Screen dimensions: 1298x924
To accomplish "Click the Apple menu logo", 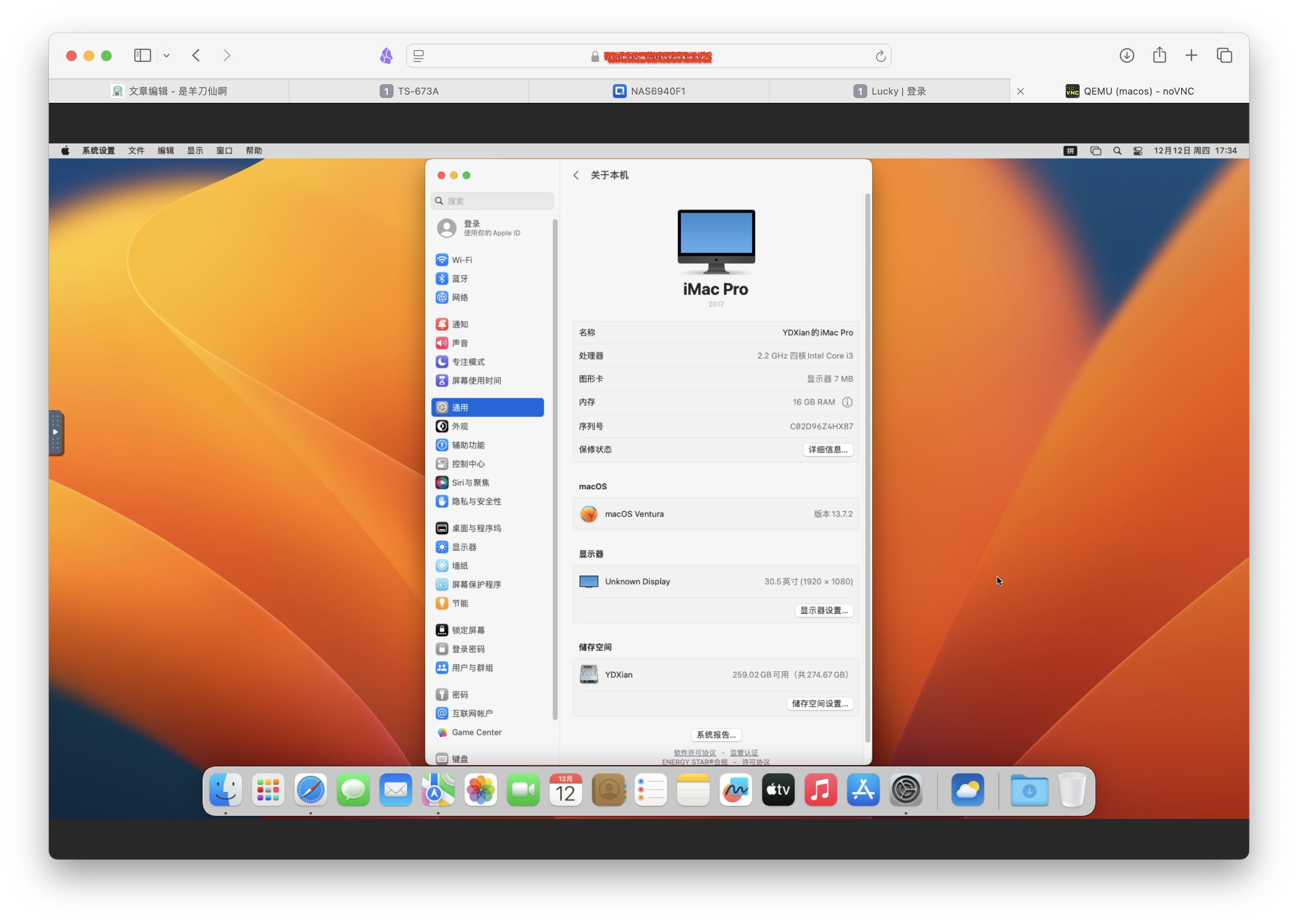I will 65,151.
